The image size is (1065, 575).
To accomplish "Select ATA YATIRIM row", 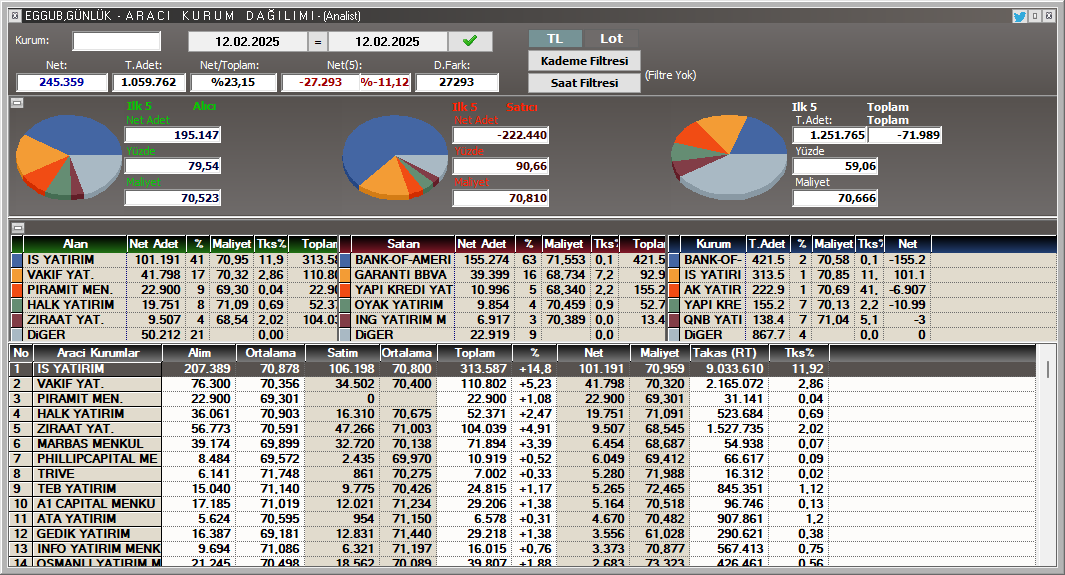I will pos(522,519).
